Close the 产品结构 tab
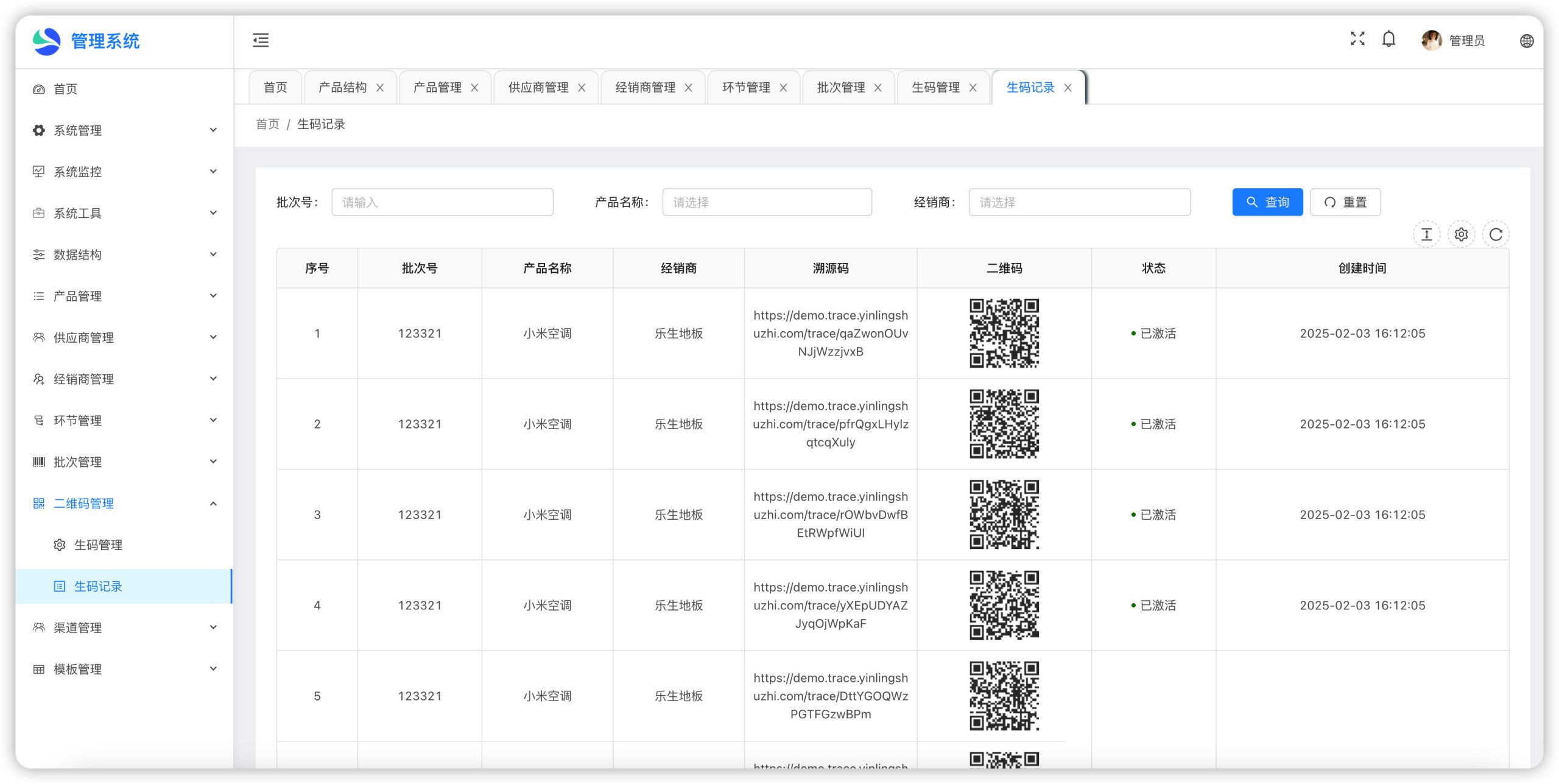Image resolution: width=1559 pixels, height=784 pixels. coord(380,88)
